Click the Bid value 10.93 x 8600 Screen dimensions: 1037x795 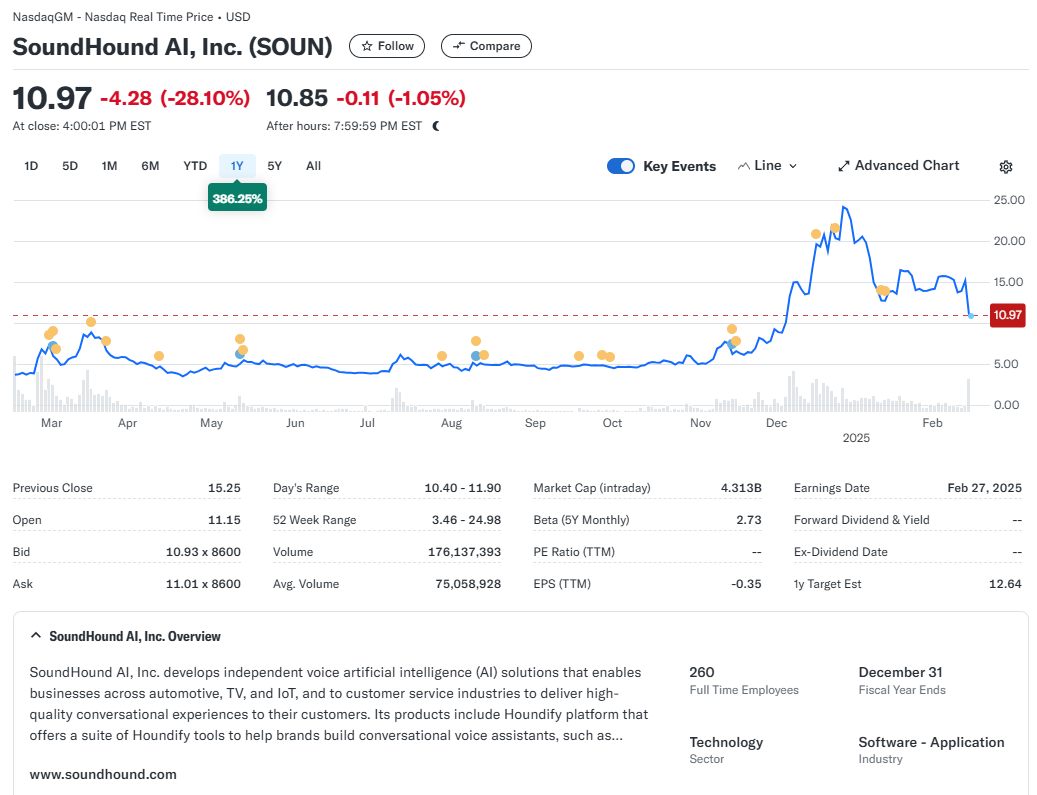click(203, 552)
